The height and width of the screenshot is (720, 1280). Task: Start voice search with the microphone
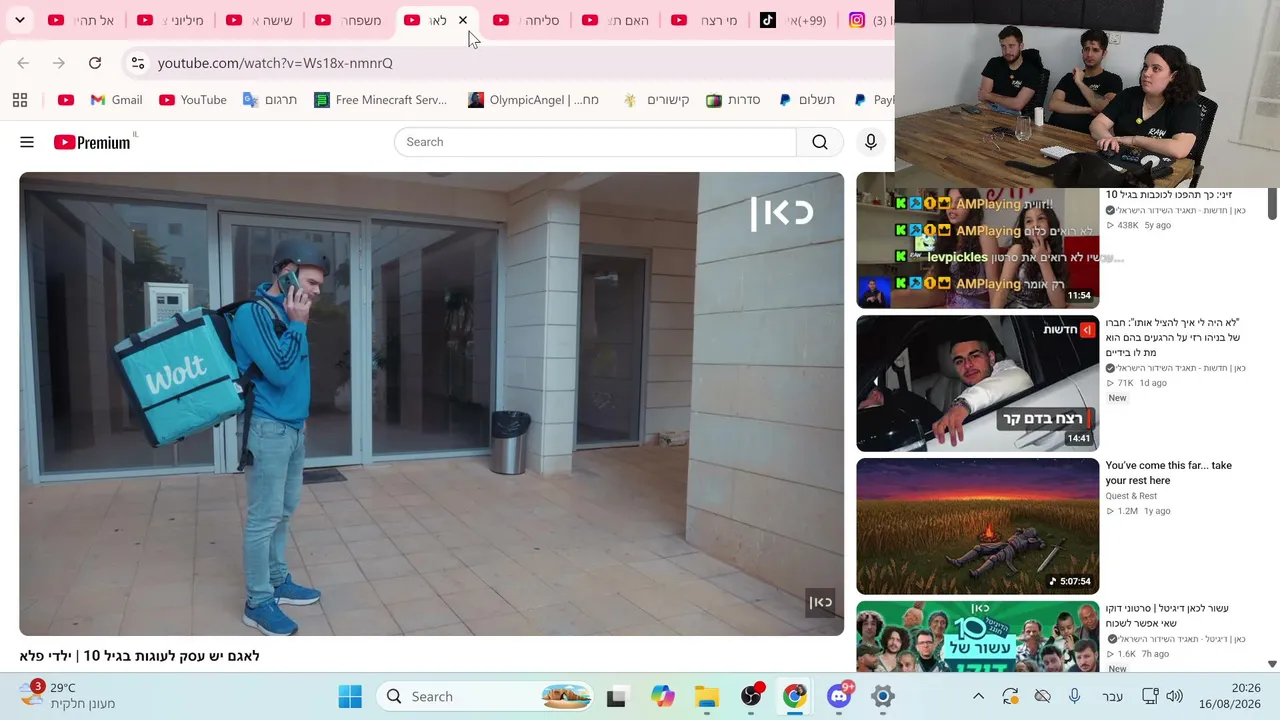coord(871,142)
